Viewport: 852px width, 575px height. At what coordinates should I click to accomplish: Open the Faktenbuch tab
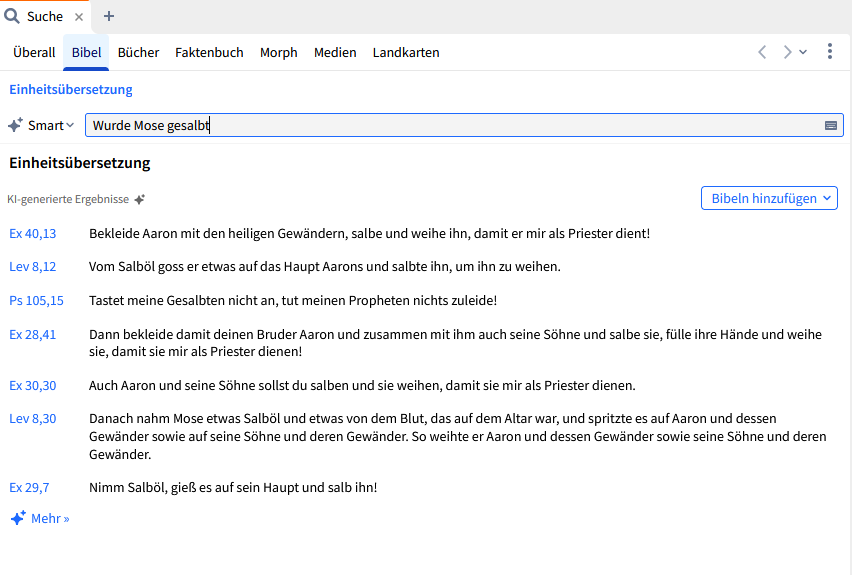(x=209, y=53)
